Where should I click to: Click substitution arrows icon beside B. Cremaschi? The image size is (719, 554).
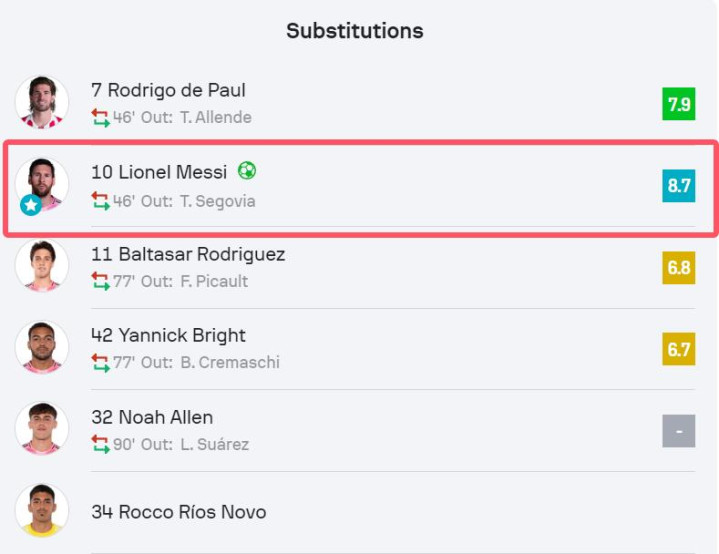(x=100, y=363)
